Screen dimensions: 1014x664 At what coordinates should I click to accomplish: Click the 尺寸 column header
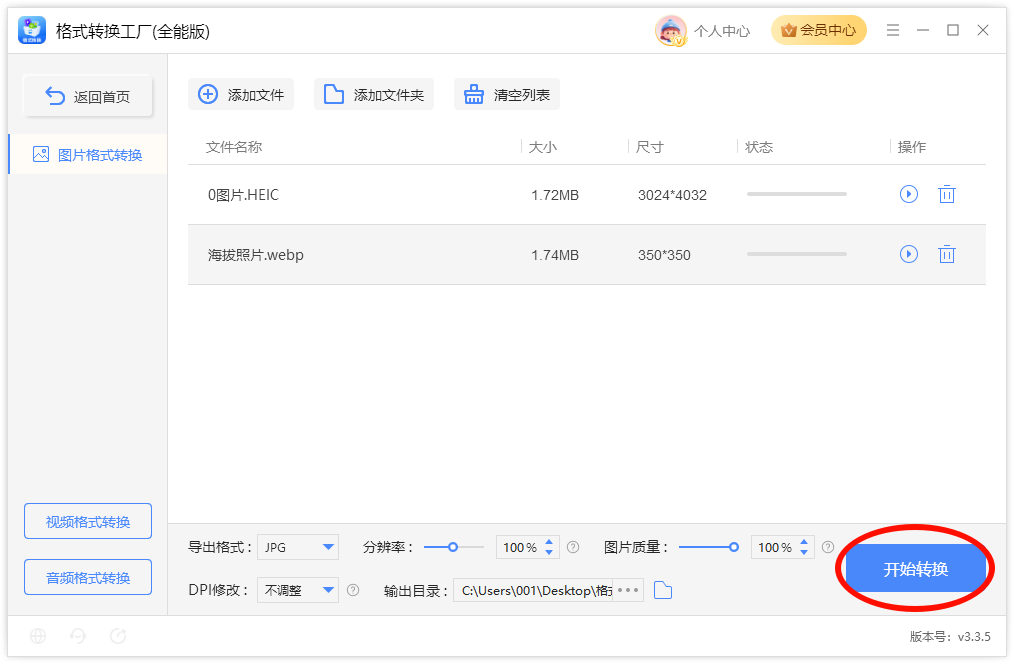[x=649, y=147]
